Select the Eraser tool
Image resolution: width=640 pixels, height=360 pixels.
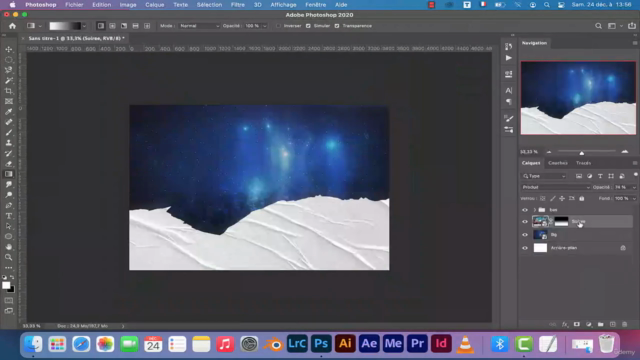[x=9, y=164]
